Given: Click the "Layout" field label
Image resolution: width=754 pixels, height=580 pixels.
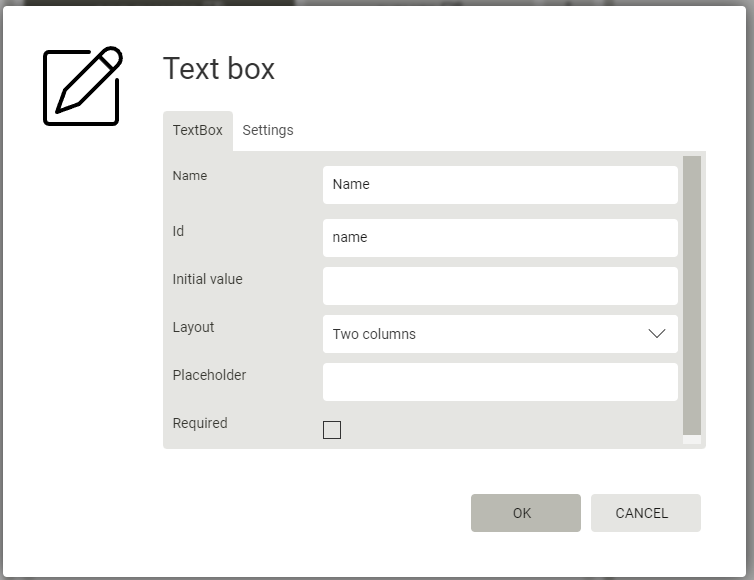Looking at the screenshot, I should pos(193,327).
